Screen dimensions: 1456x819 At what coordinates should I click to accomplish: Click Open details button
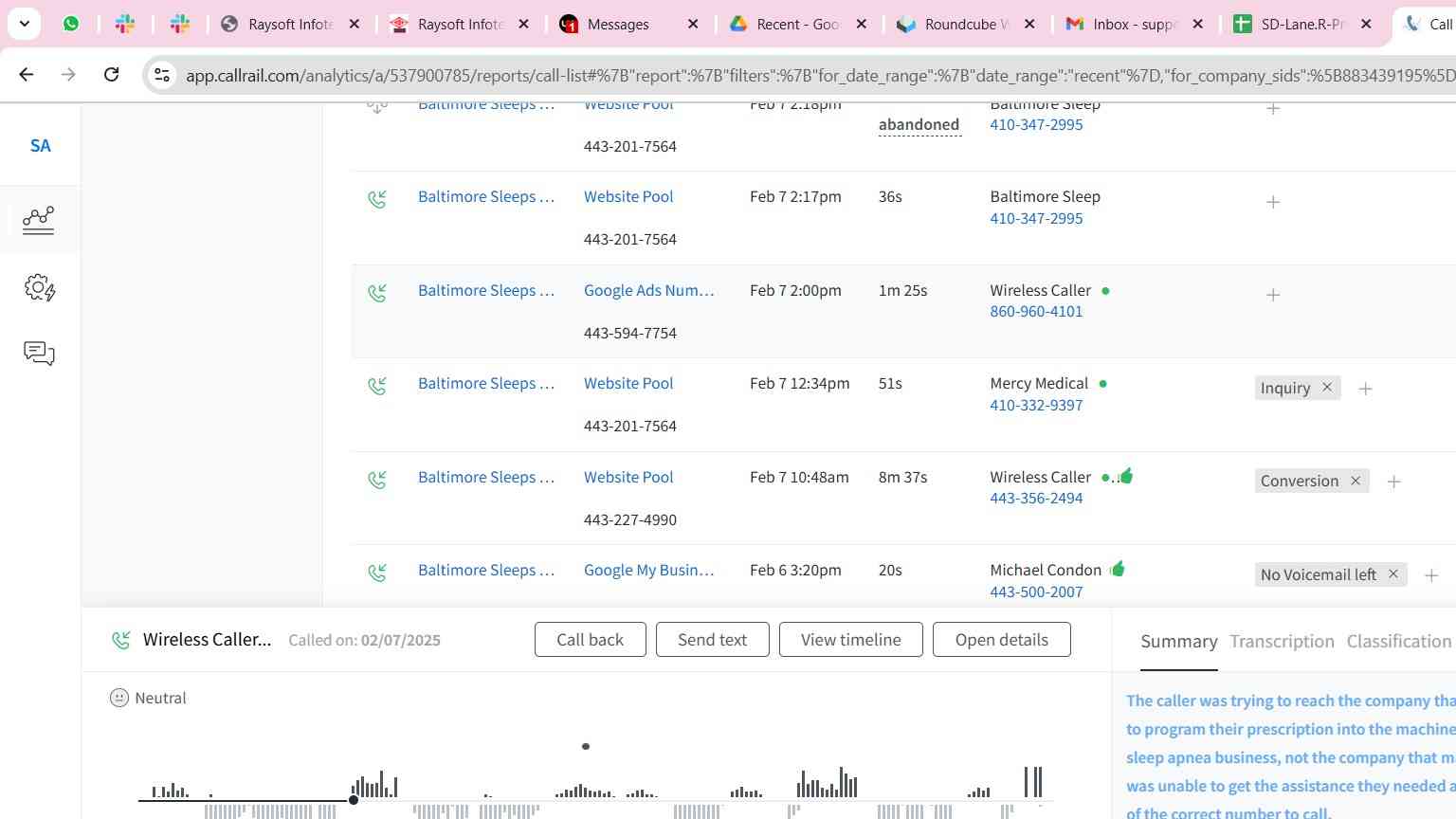point(1002,640)
